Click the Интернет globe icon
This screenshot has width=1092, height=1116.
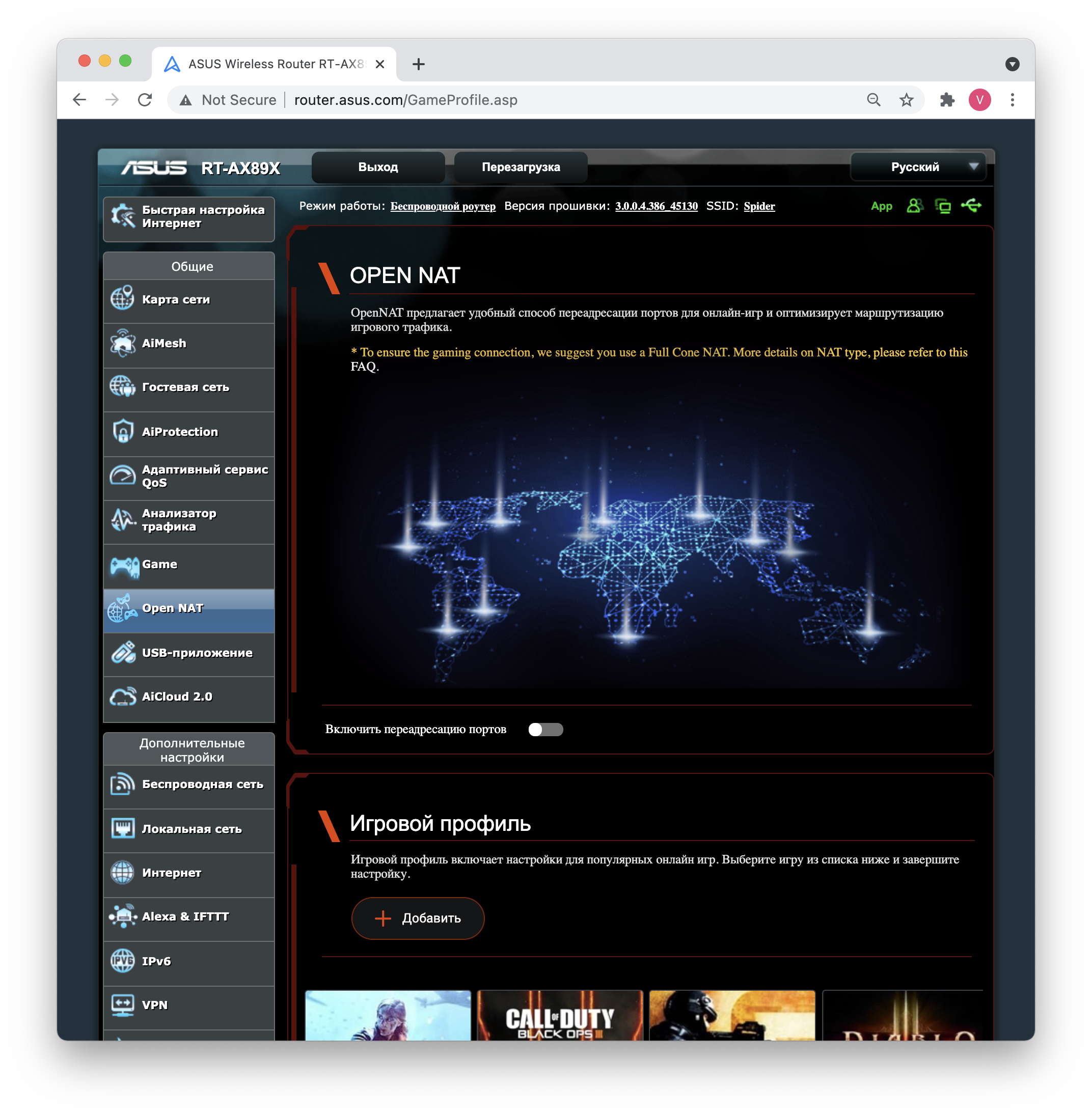point(122,873)
